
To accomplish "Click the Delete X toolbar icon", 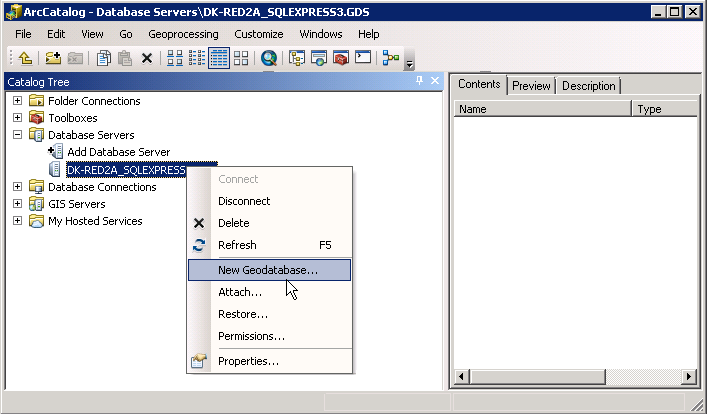I will pyautogui.click(x=147, y=58).
